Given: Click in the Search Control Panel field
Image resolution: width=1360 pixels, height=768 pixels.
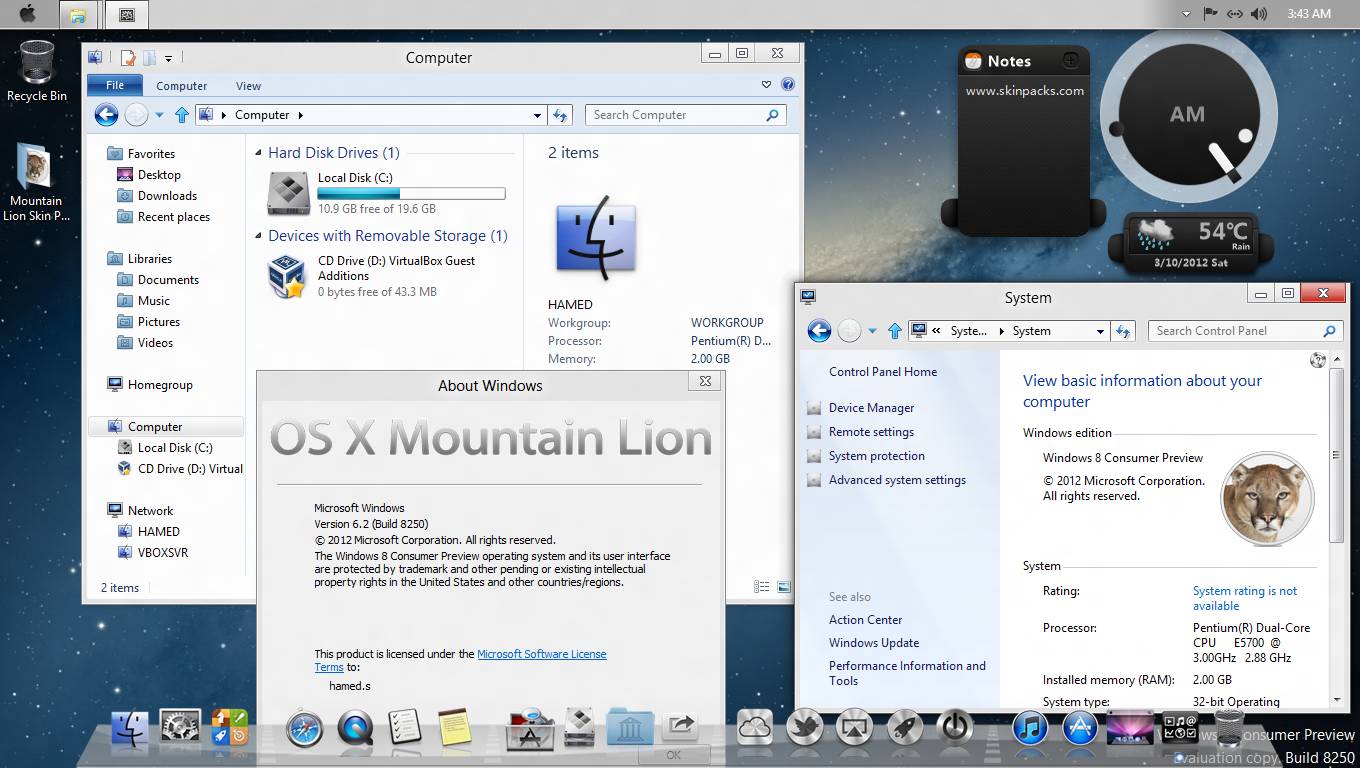Looking at the screenshot, I should [x=1246, y=331].
